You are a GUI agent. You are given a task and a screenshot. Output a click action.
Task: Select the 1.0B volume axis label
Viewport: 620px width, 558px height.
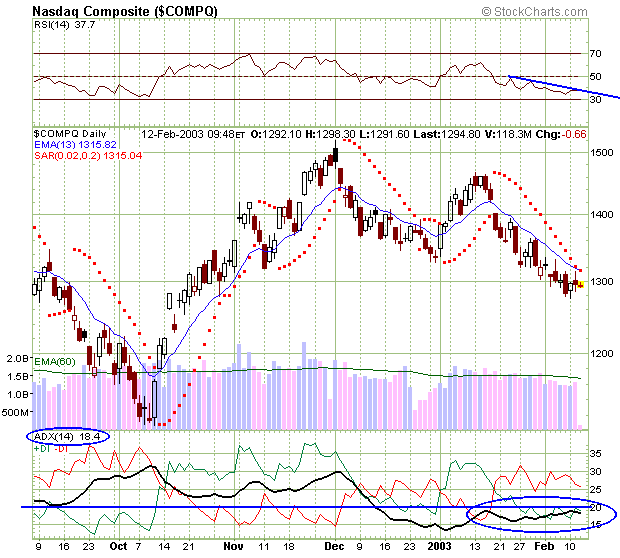pyautogui.click(x=18, y=395)
